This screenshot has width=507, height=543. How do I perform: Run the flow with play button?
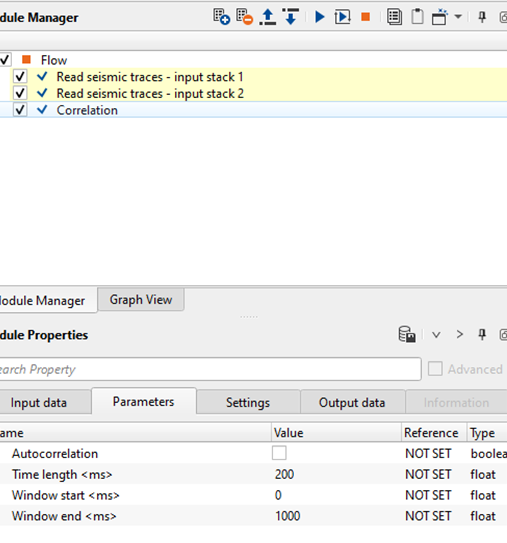click(320, 17)
